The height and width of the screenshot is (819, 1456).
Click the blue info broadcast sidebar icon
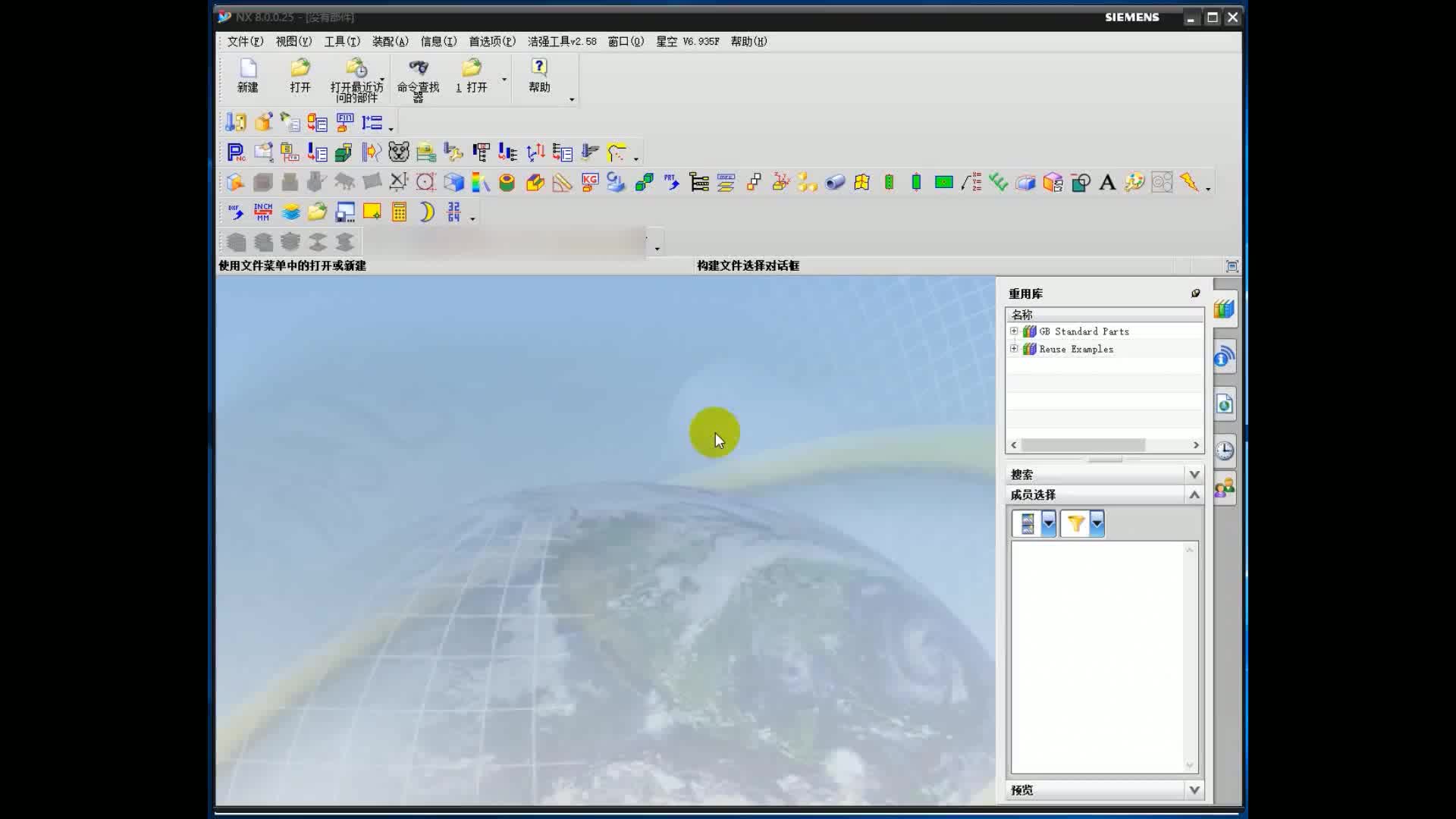point(1224,356)
